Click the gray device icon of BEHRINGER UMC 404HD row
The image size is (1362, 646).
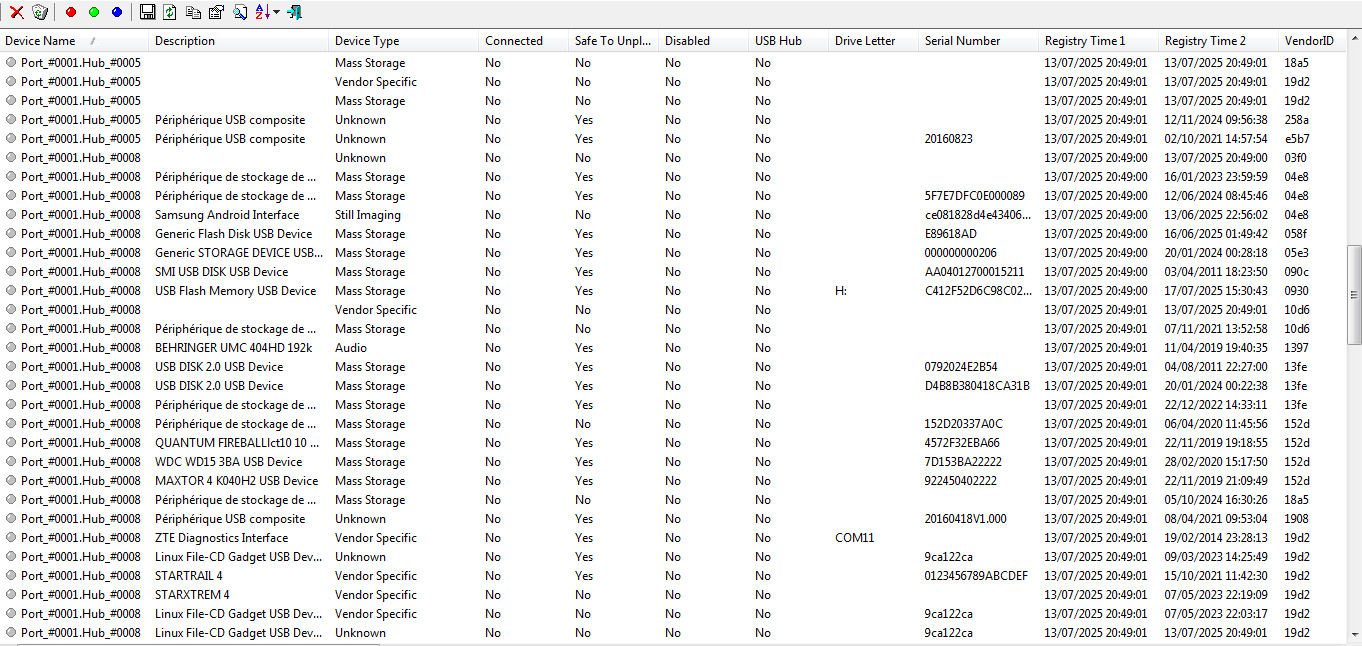[x=11, y=348]
